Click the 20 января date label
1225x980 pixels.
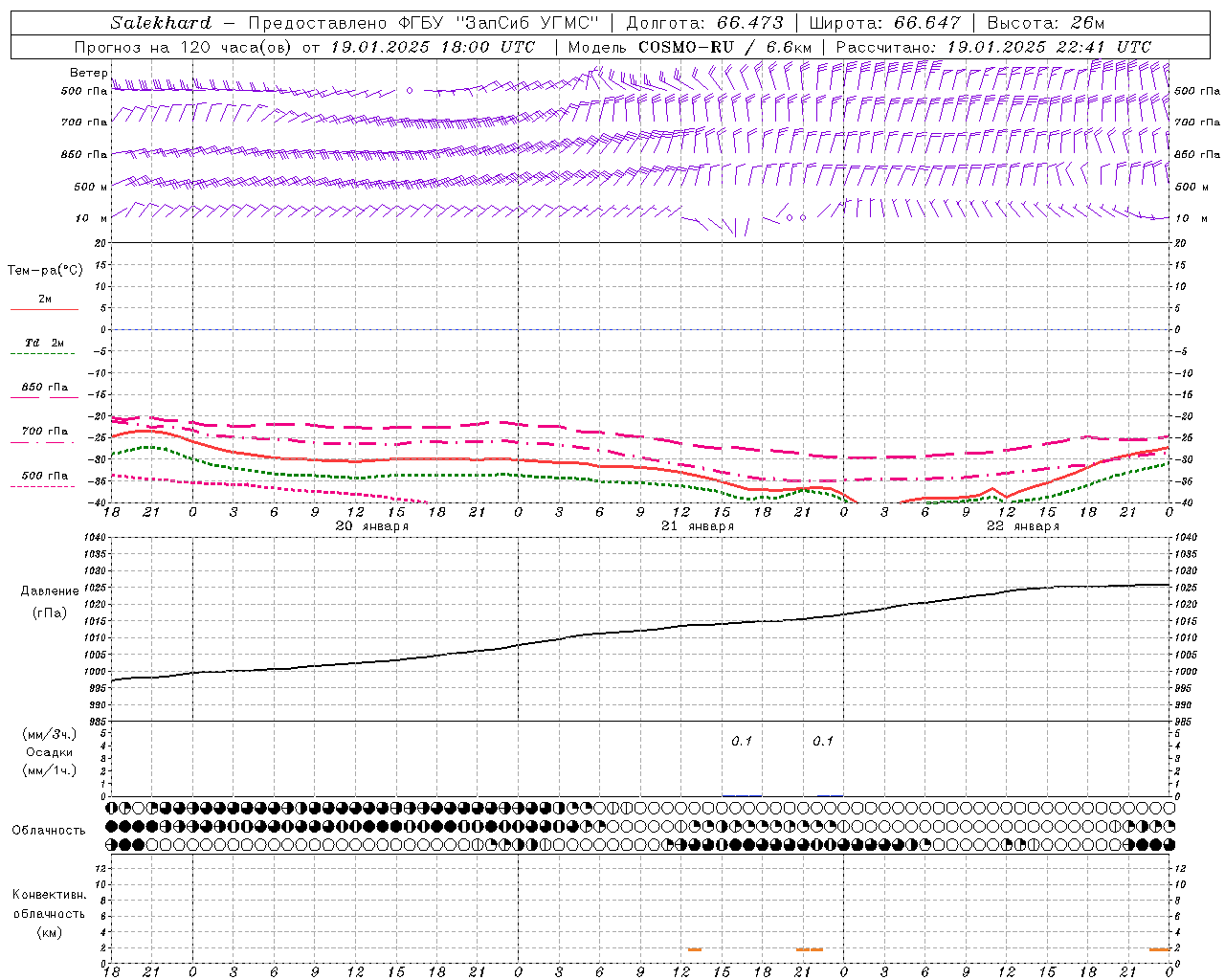click(371, 526)
